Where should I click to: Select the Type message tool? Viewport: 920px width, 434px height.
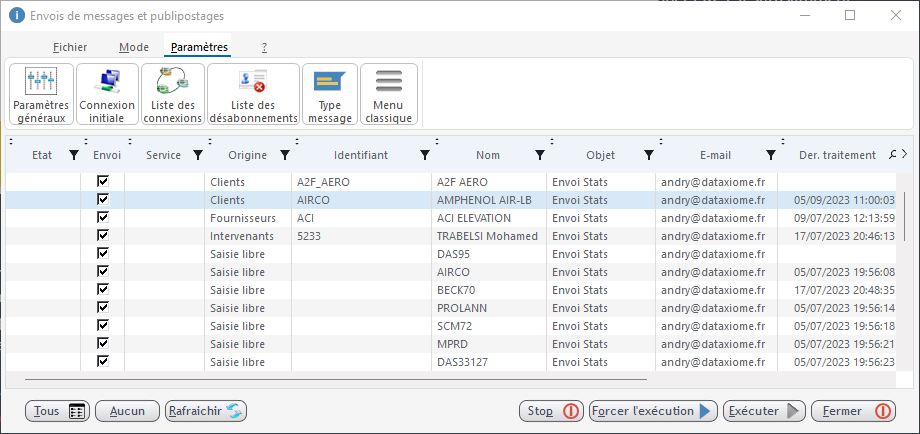coord(329,95)
